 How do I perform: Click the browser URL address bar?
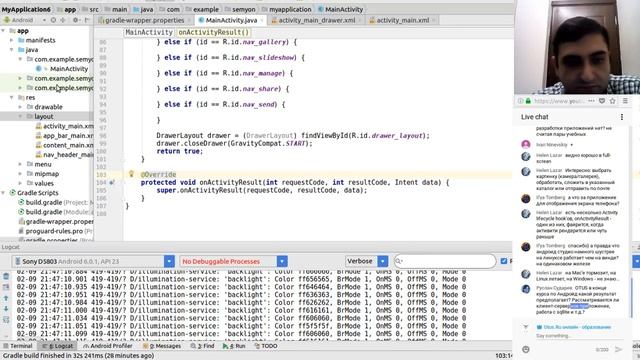[558, 101]
